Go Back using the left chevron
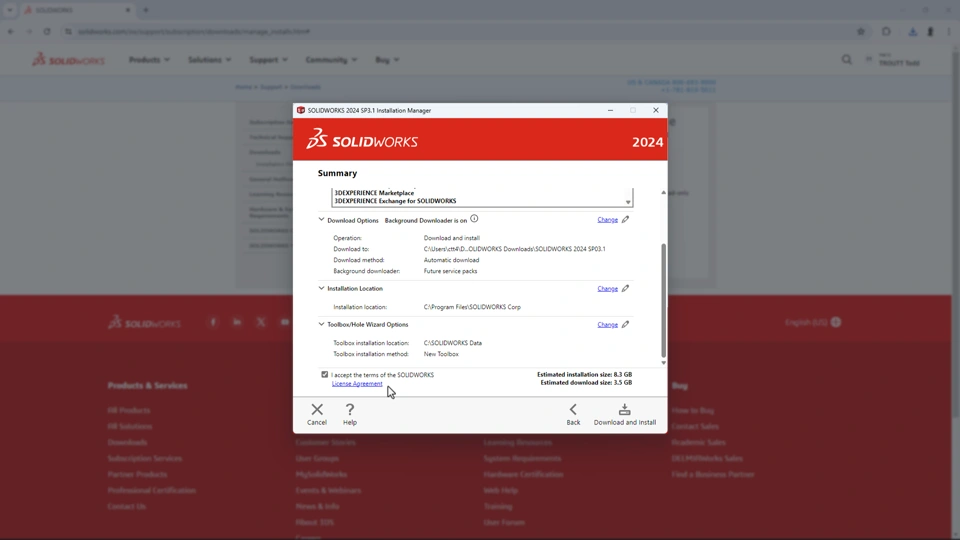The image size is (960, 540). tap(573, 409)
